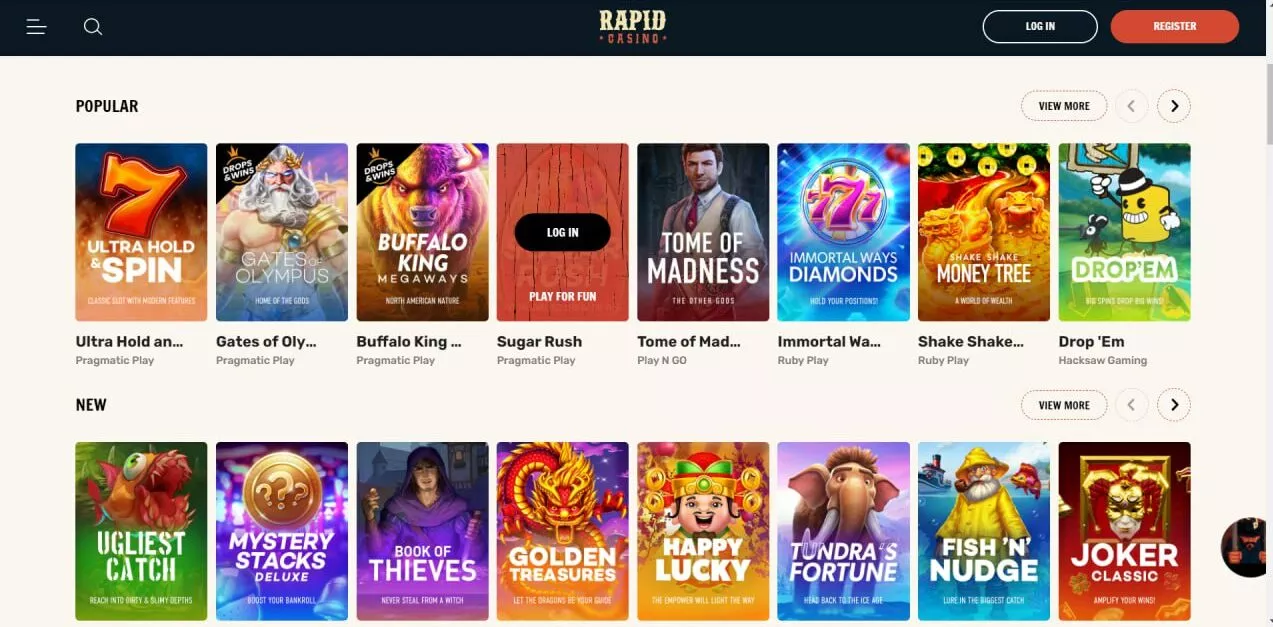This screenshot has height=627, width=1273.
Task: Launch Joker Classic game tile
Action: point(1124,532)
